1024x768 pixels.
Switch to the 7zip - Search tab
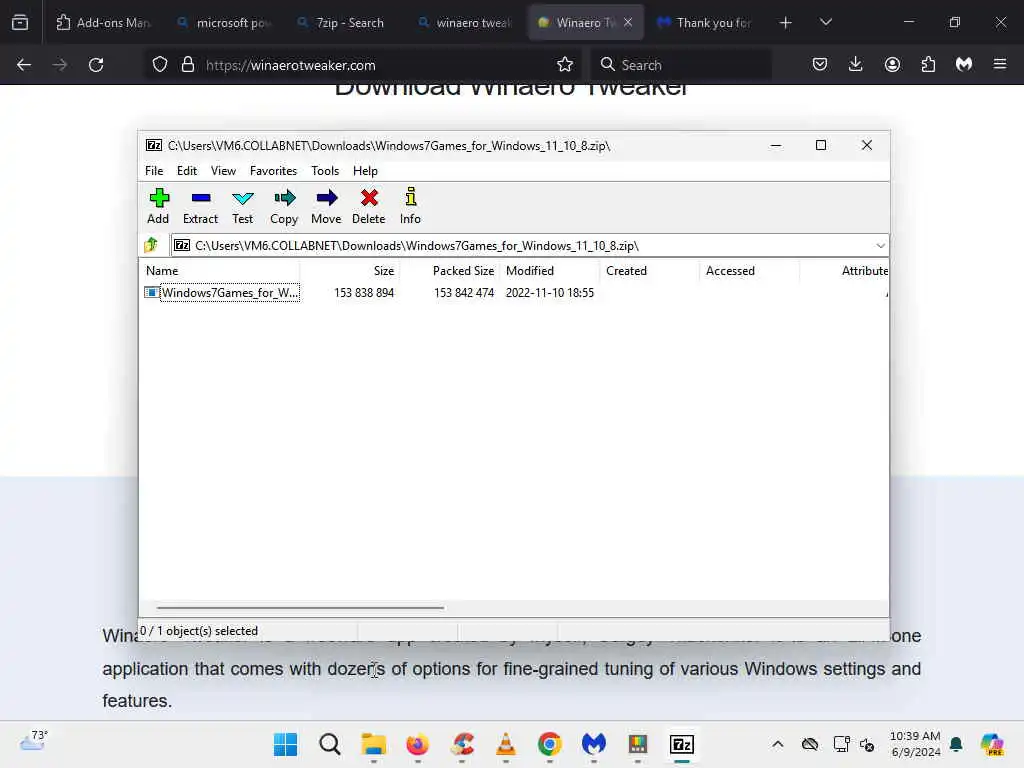coord(345,23)
